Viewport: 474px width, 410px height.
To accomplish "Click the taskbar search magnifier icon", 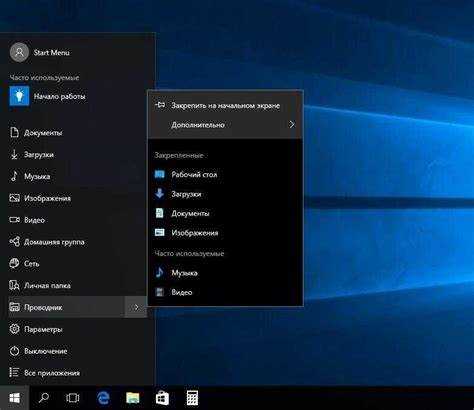I will pos(44,398).
